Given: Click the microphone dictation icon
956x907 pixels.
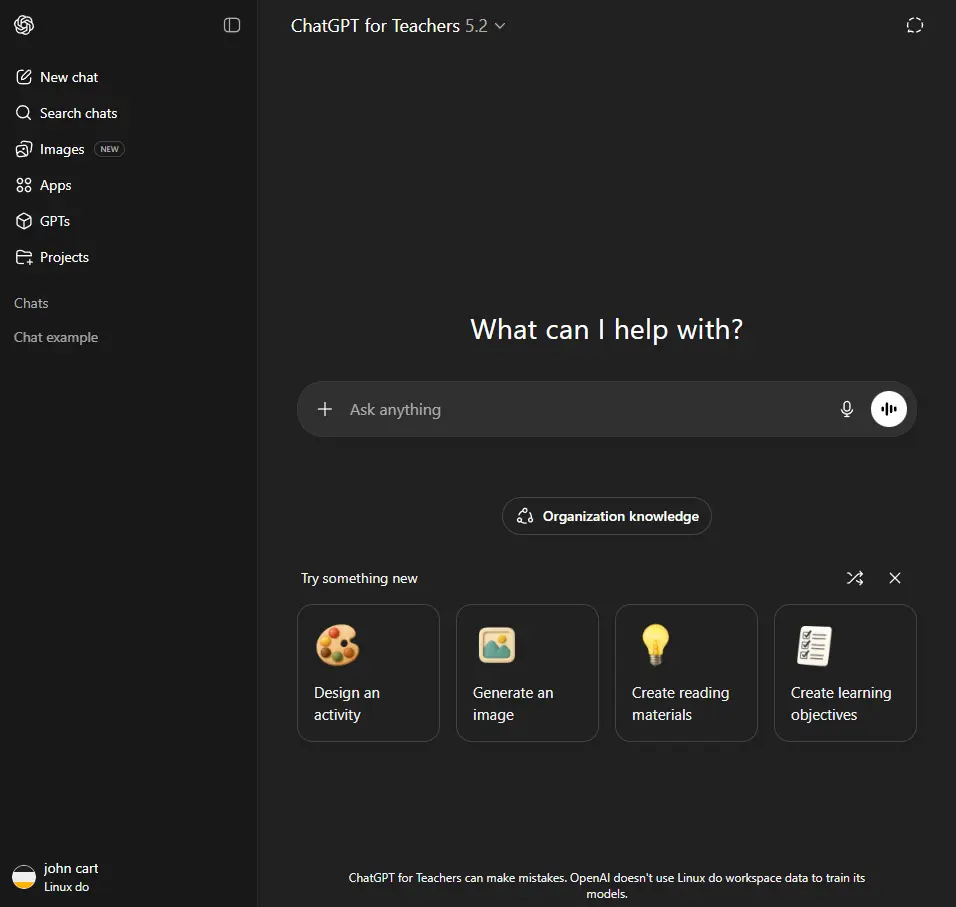Looking at the screenshot, I should click(x=847, y=409).
